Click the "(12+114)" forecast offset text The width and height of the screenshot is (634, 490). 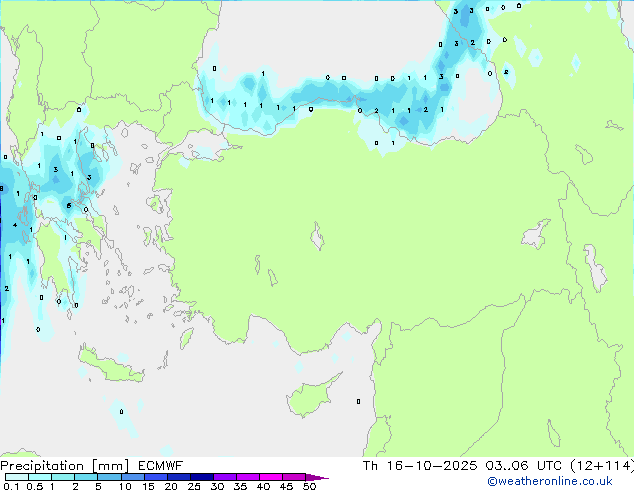(x=602, y=466)
